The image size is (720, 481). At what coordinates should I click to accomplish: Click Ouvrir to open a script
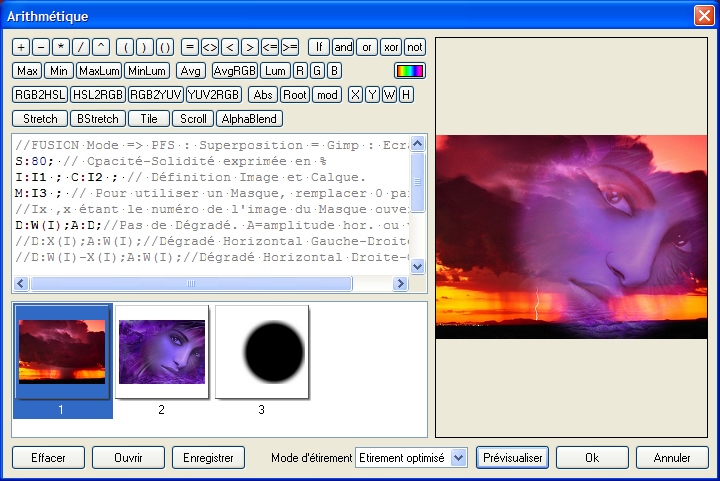click(128, 458)
